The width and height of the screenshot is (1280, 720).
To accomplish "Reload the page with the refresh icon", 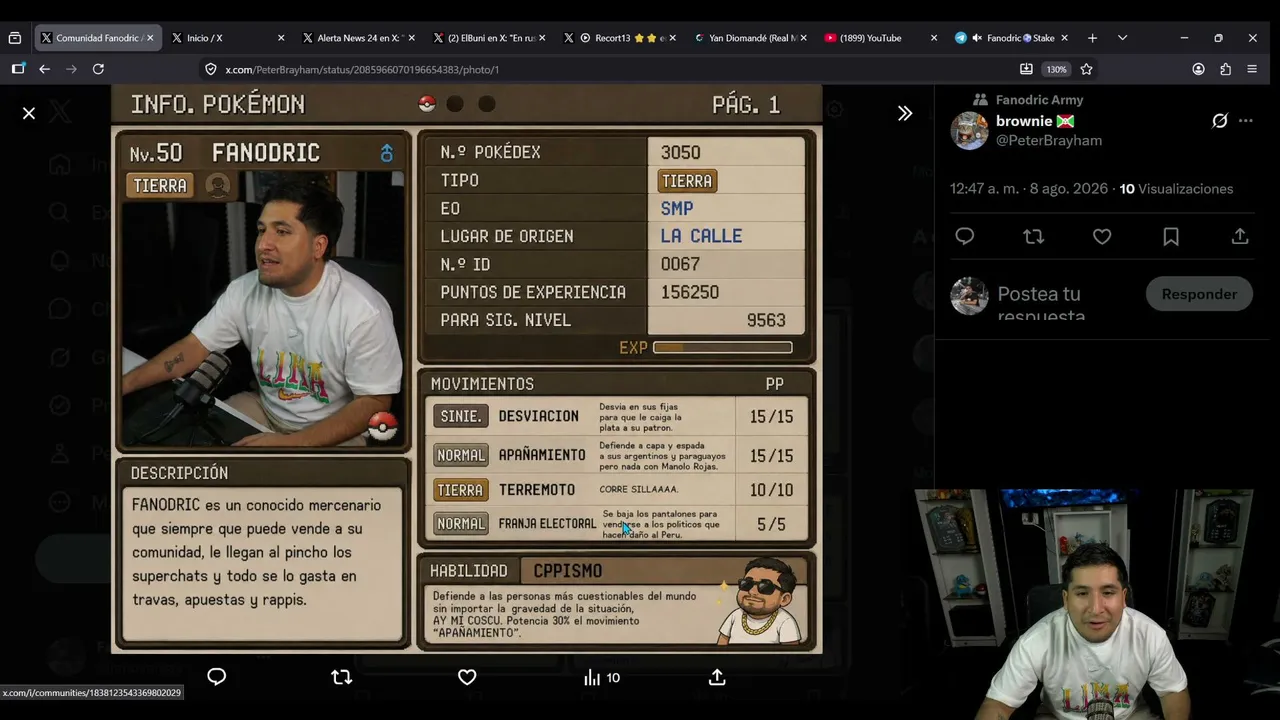I will click(98, 69).
